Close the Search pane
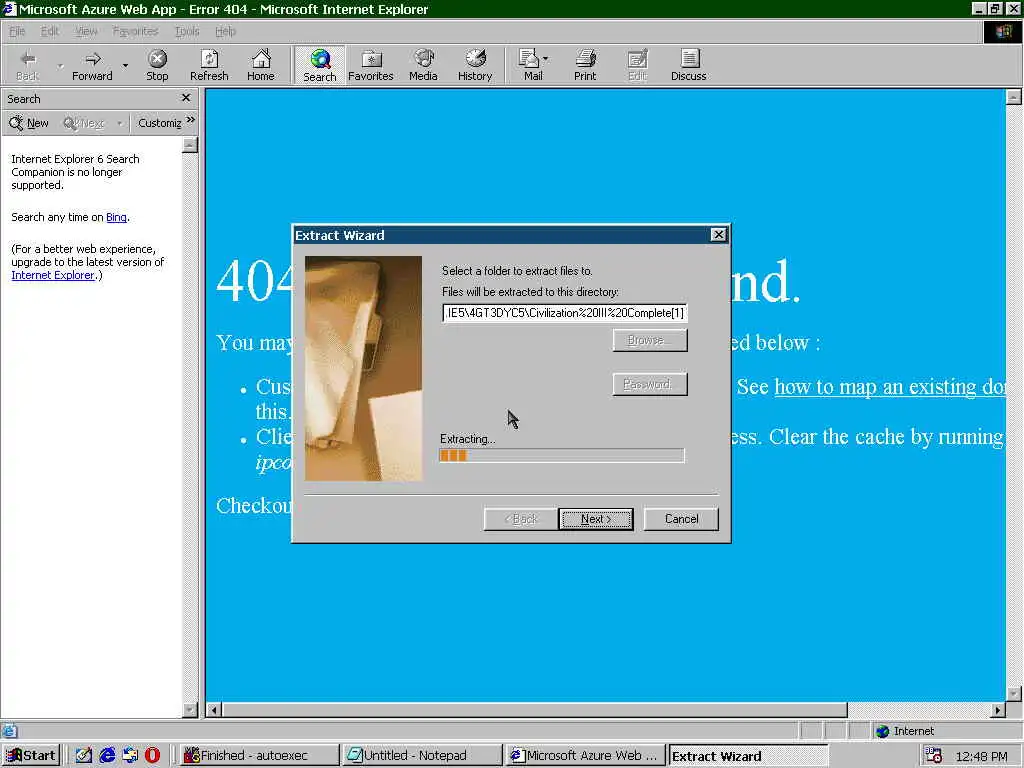This screenshot has height=768, width=1024. [185, 98]
